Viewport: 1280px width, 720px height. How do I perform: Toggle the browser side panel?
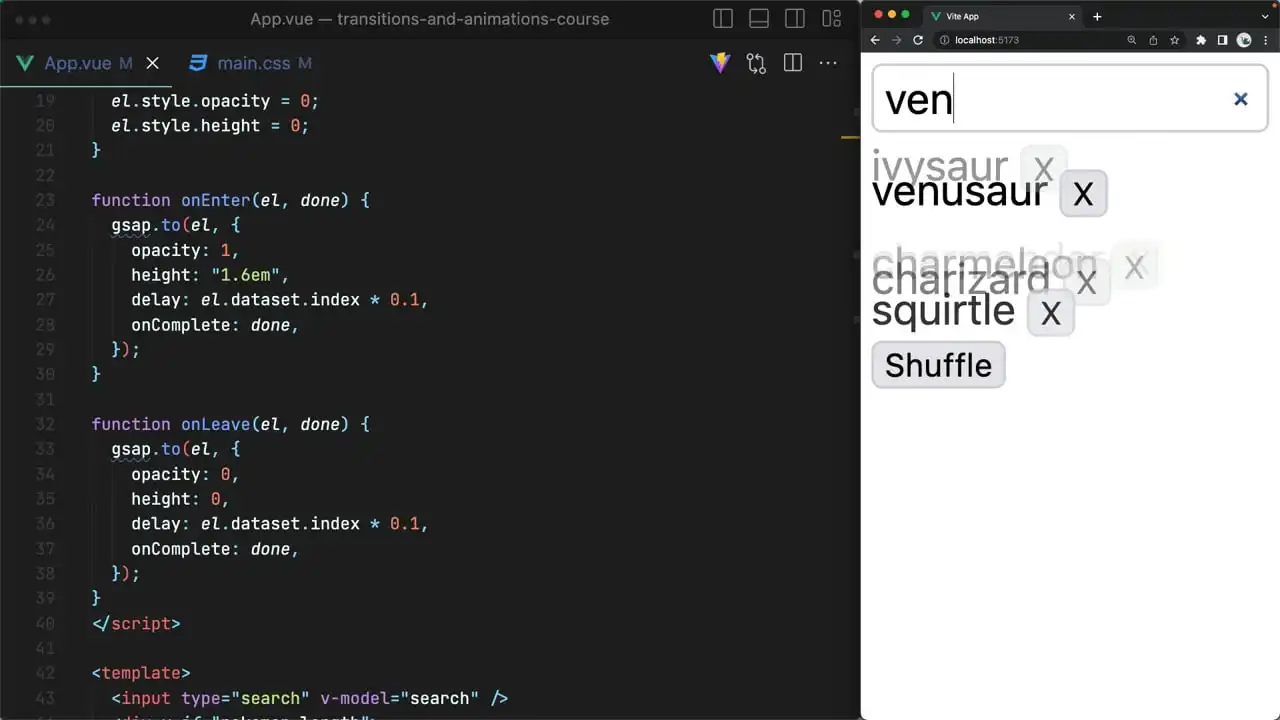pyautogui.click(x=1222, y=40)
